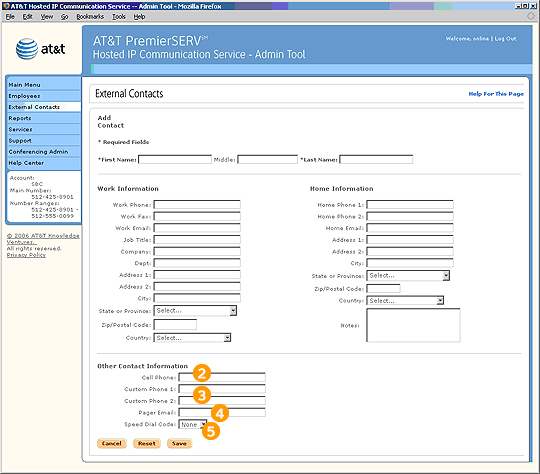Click the Save button

[179, 443]
